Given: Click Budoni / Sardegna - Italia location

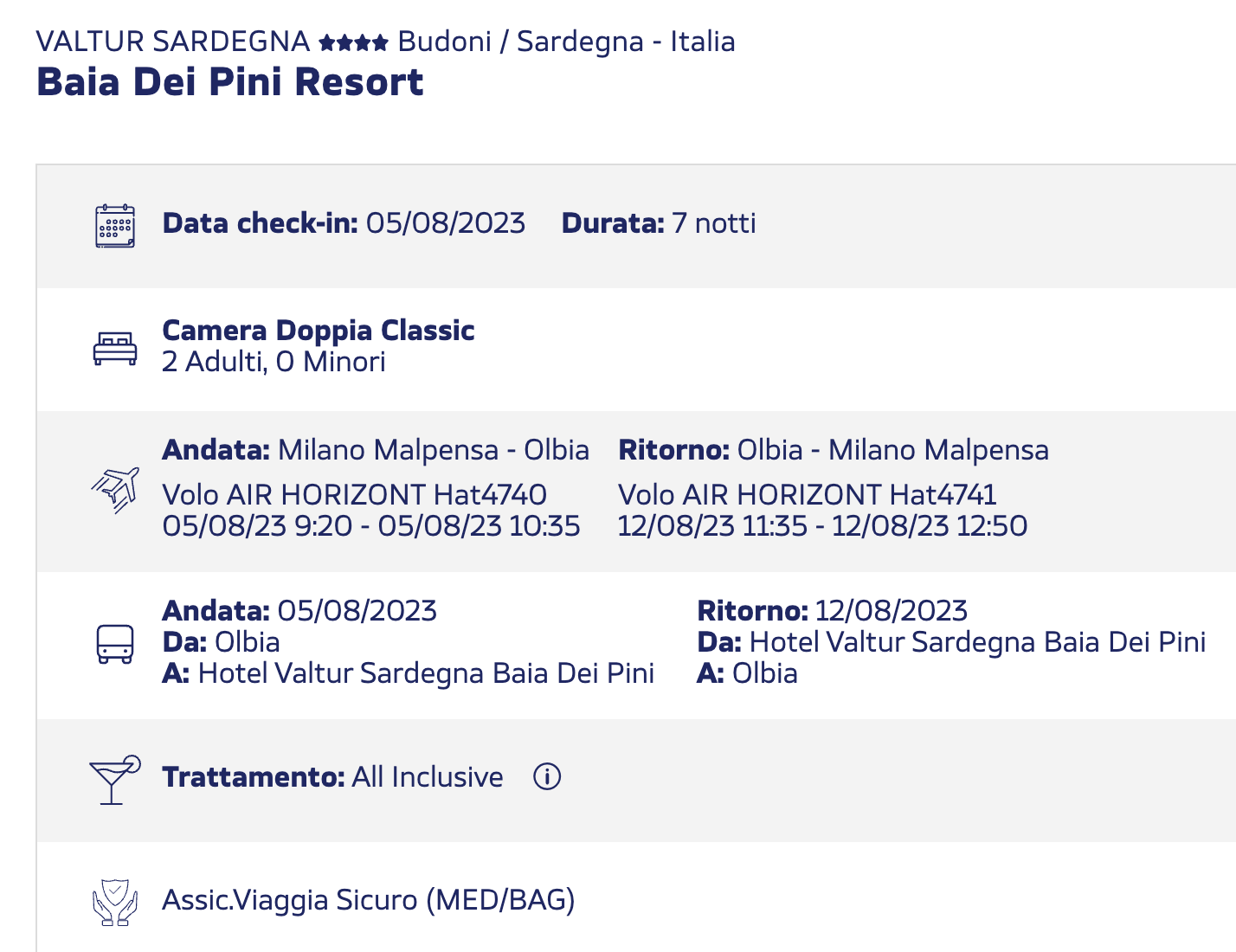Looking at the screenshot, I should pos(566,42).
